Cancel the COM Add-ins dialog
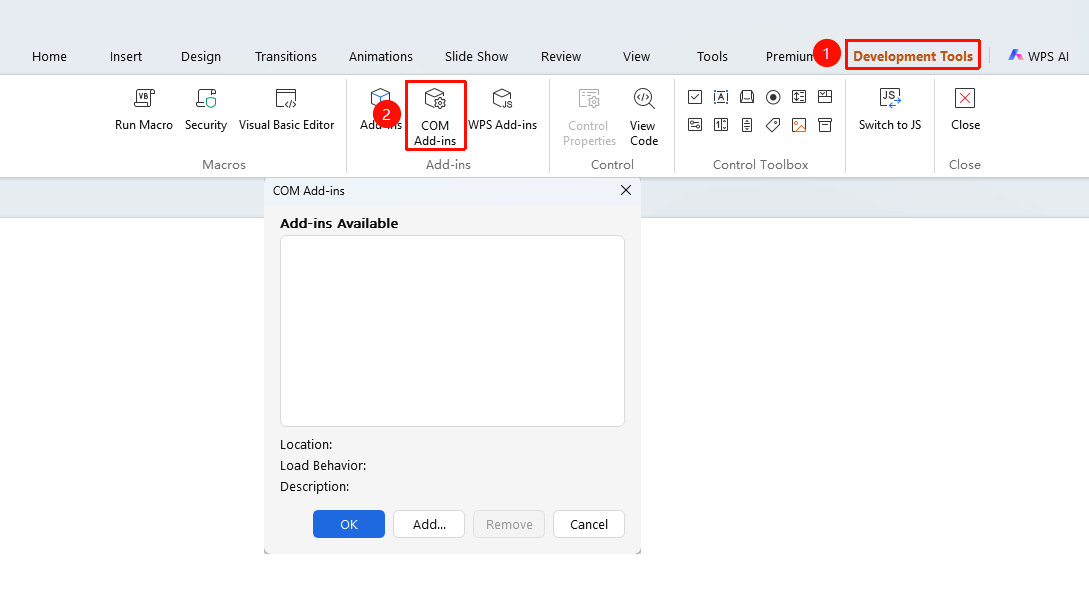The width and height of the screenshot is (1089, 591). (x=589, y=524)
